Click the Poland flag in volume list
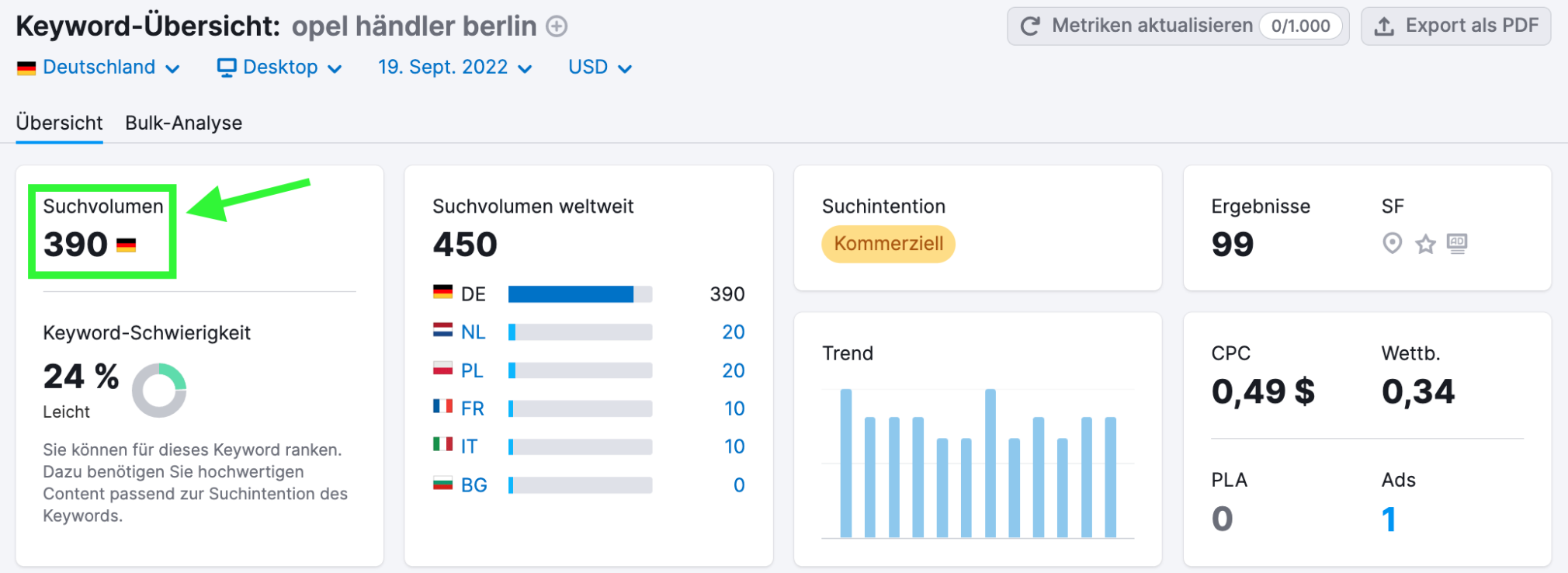 tap(443, 368)
